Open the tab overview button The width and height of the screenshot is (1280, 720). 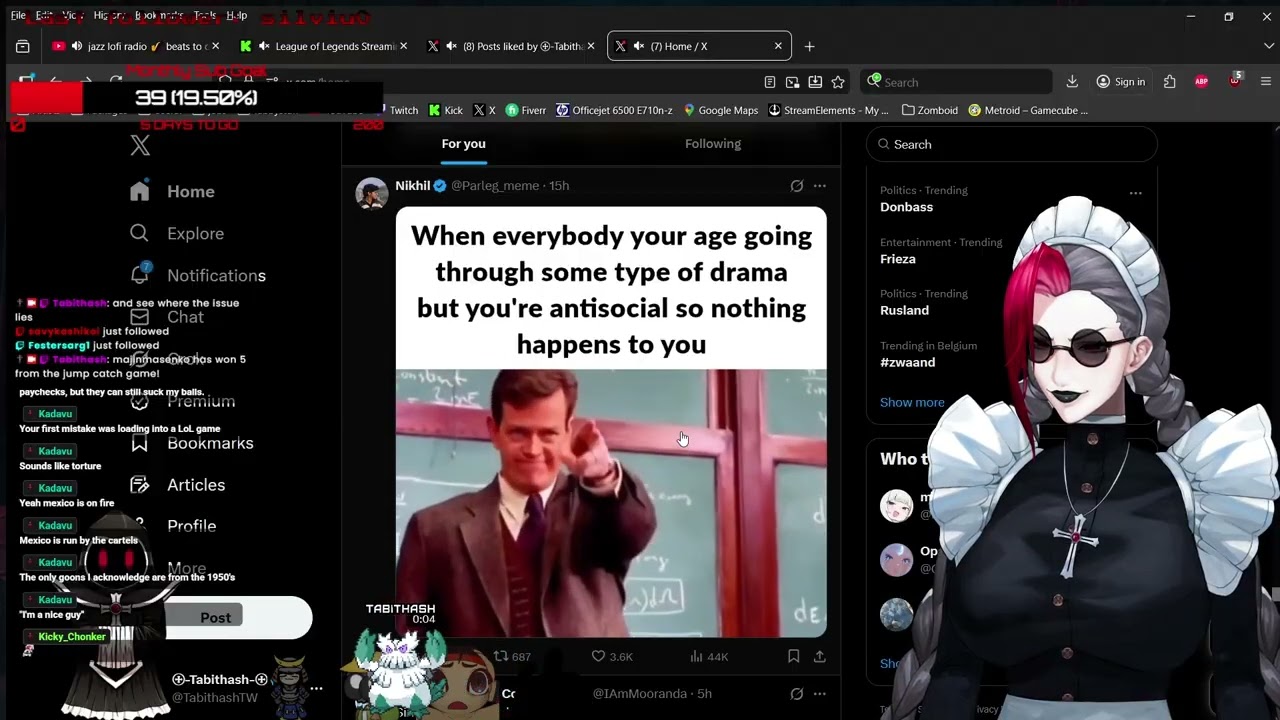tap(23, 46)
